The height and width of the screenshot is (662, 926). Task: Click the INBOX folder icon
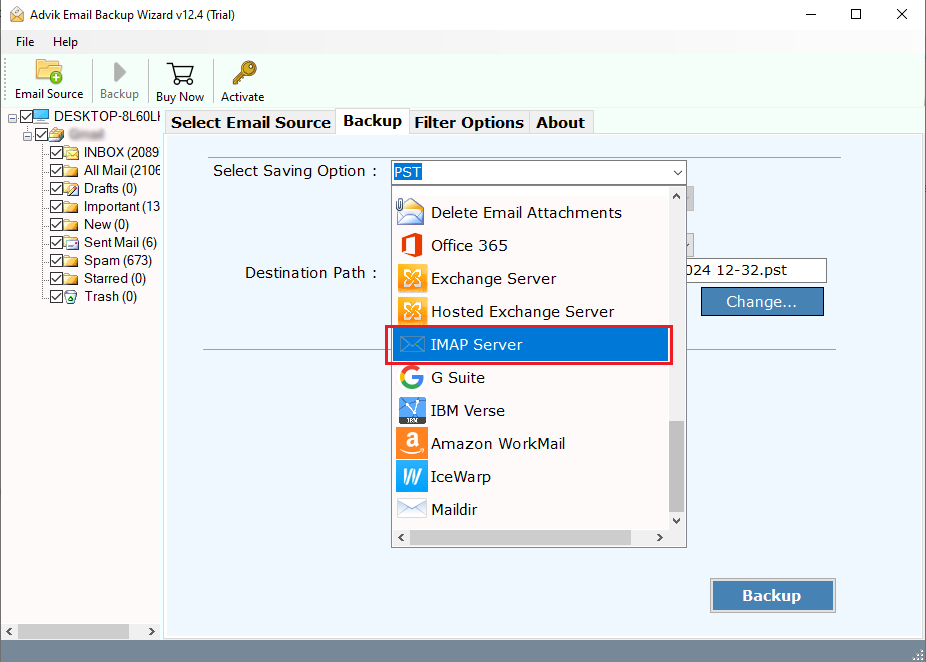72,153
